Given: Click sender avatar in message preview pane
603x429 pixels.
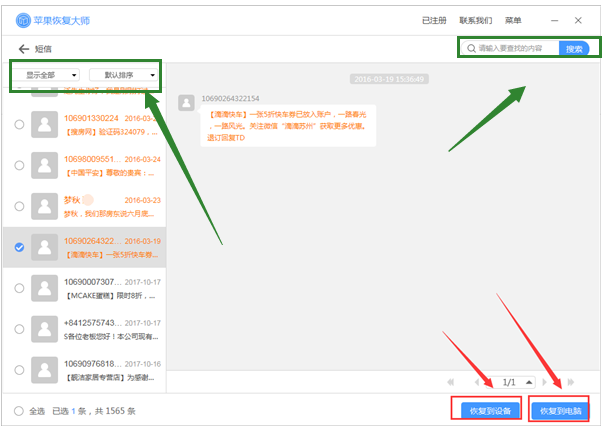Looking at the screenshot, I should click(186, 103).
